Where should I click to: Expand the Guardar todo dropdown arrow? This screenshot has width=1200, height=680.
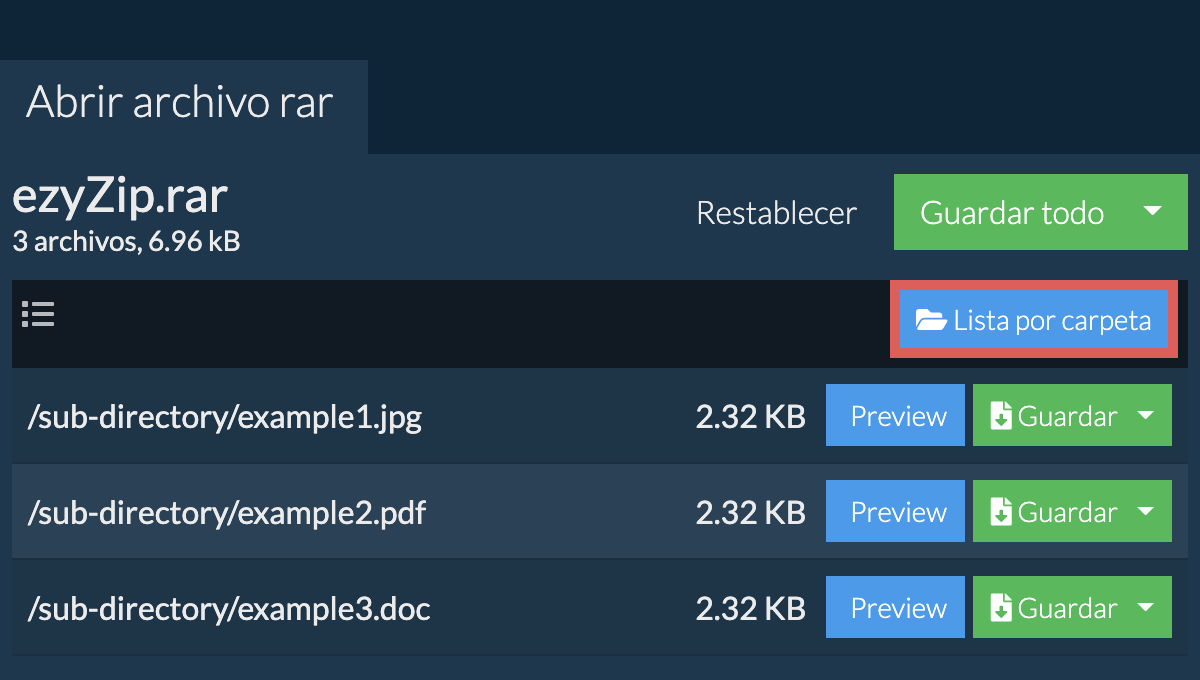pyautogui.click(x=1152, y=212)
